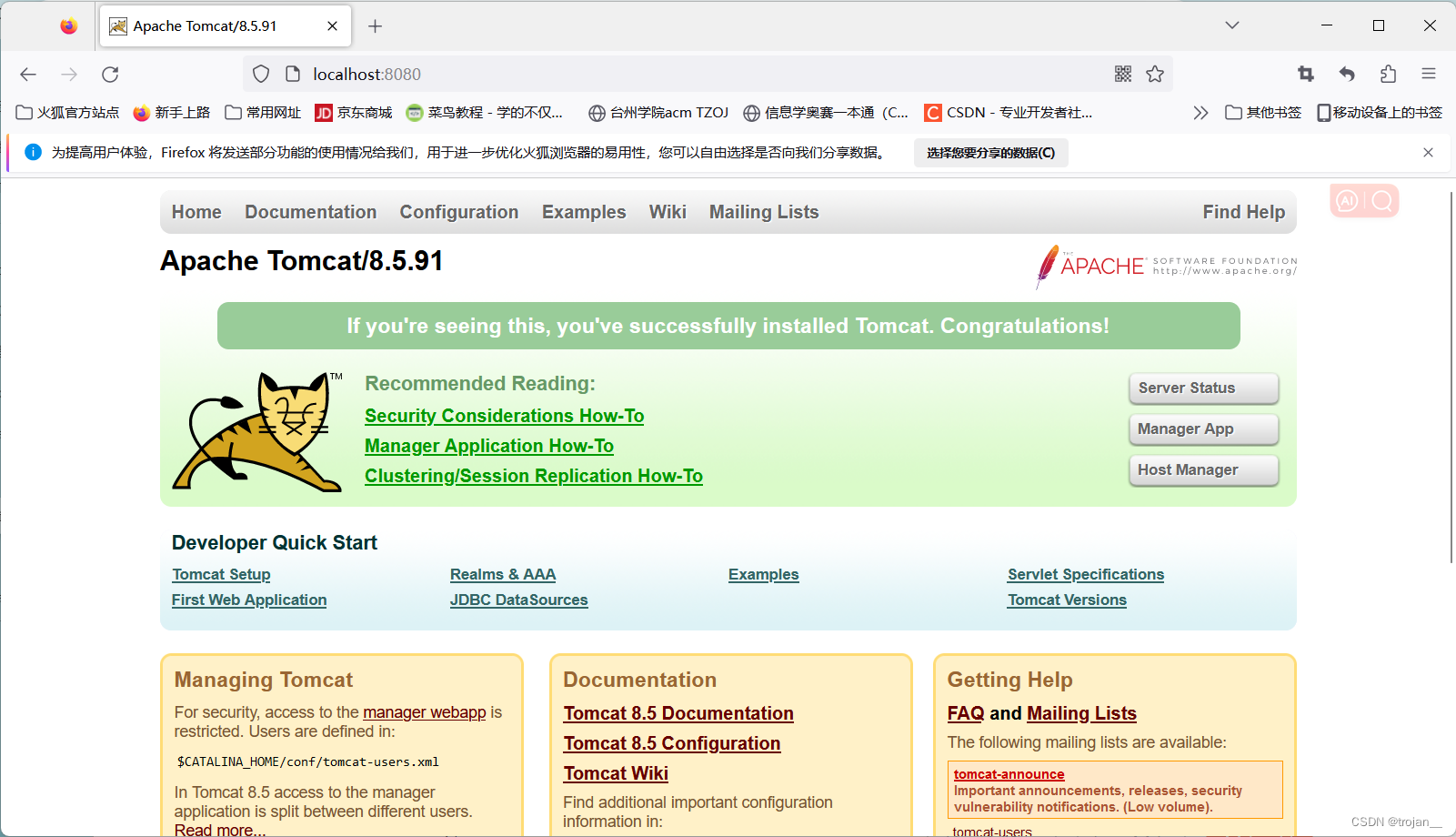The height and width of the screenshot is (837, 1456).
Task: Open the 其他书签 folder
Action: pyautogui.click(x=1263, y=113)
